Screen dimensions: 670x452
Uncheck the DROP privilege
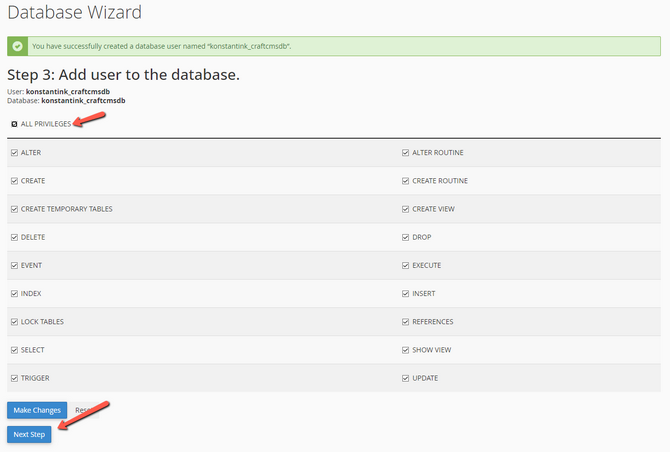pos(406,237)
